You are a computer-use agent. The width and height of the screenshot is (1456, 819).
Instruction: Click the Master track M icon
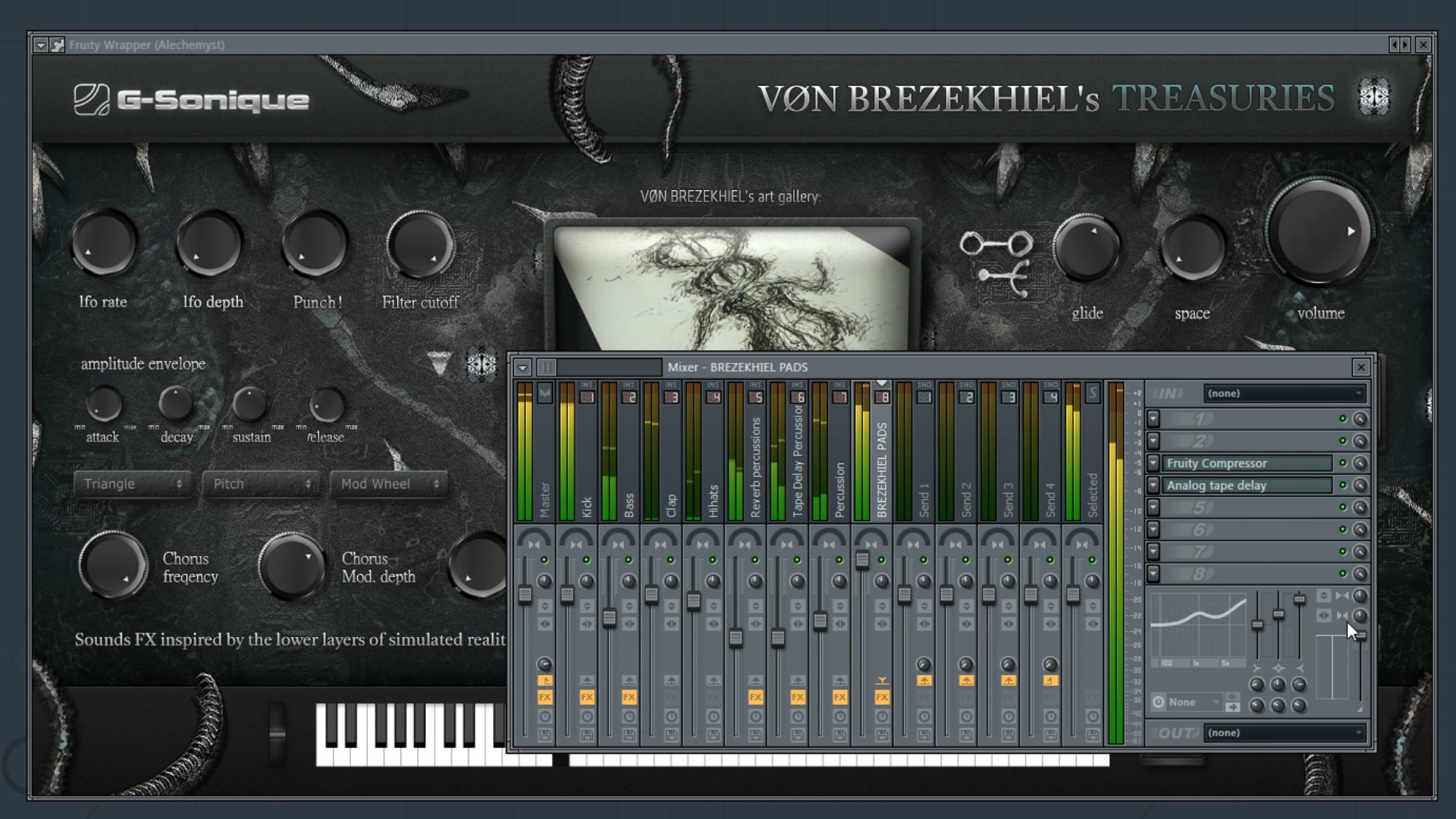(544, 394)
